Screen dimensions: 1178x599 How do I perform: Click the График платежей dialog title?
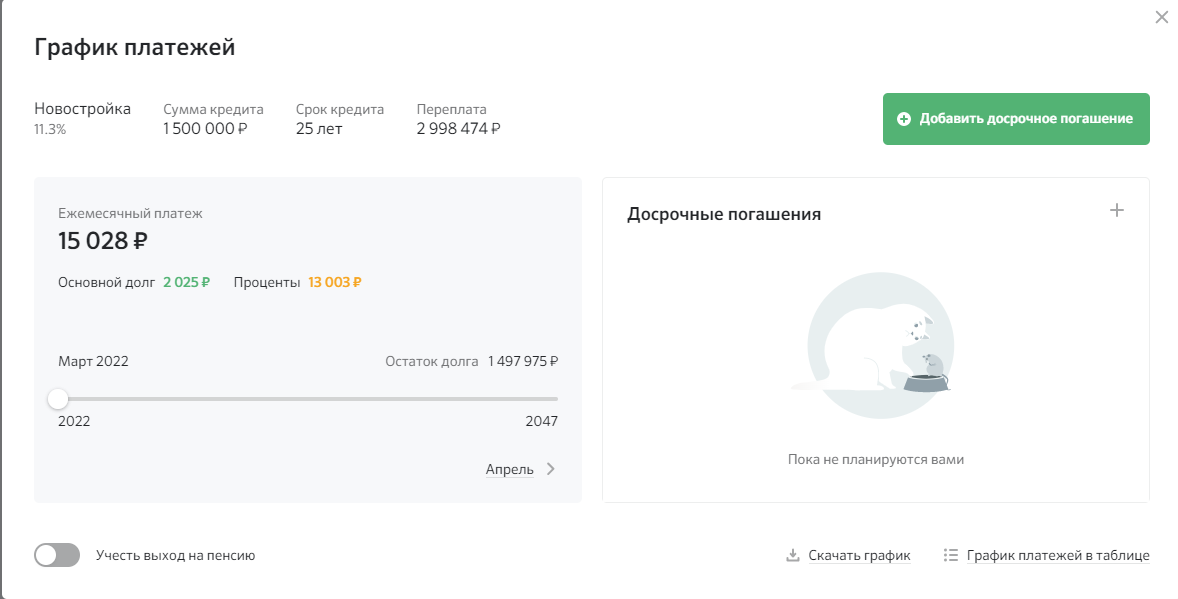click(x=134, y=47)
